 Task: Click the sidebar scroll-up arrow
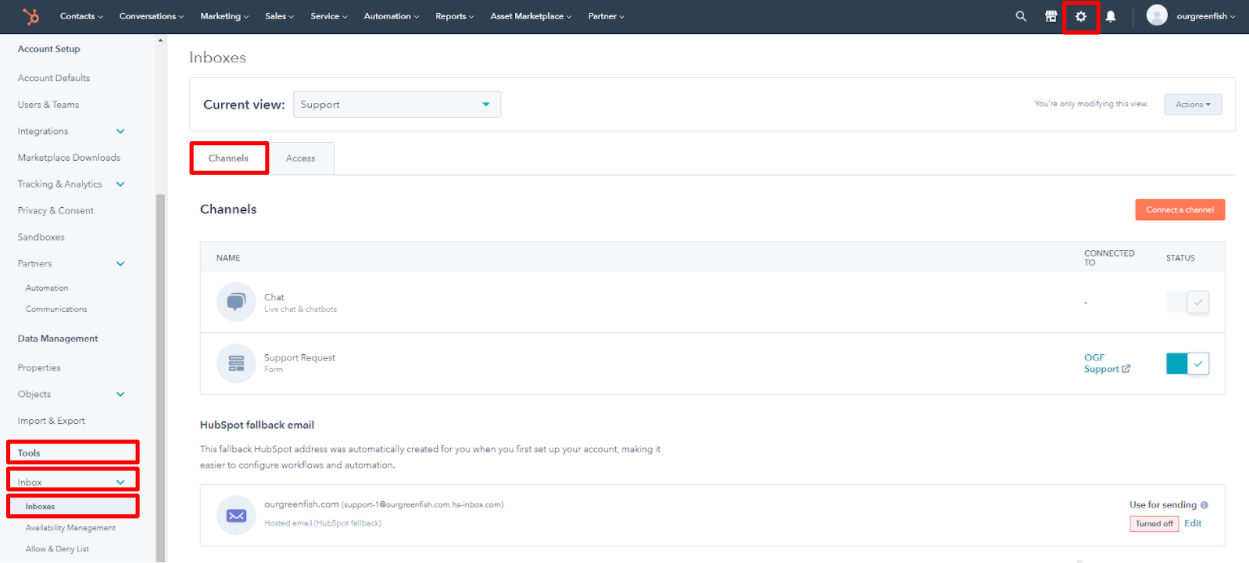(x=160, y=41)
